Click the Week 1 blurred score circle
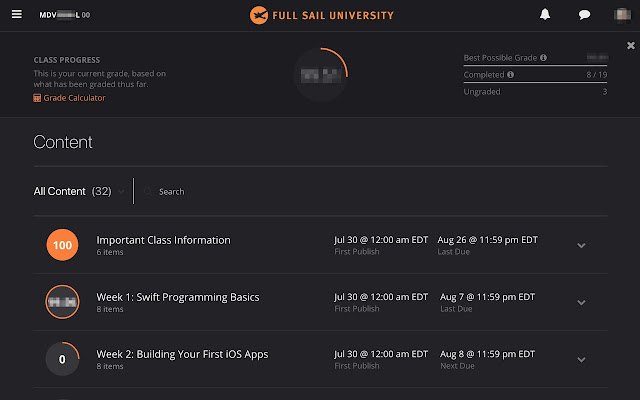Image resolution: width=640 pixels, height=400 pixels. click(62, 302)
